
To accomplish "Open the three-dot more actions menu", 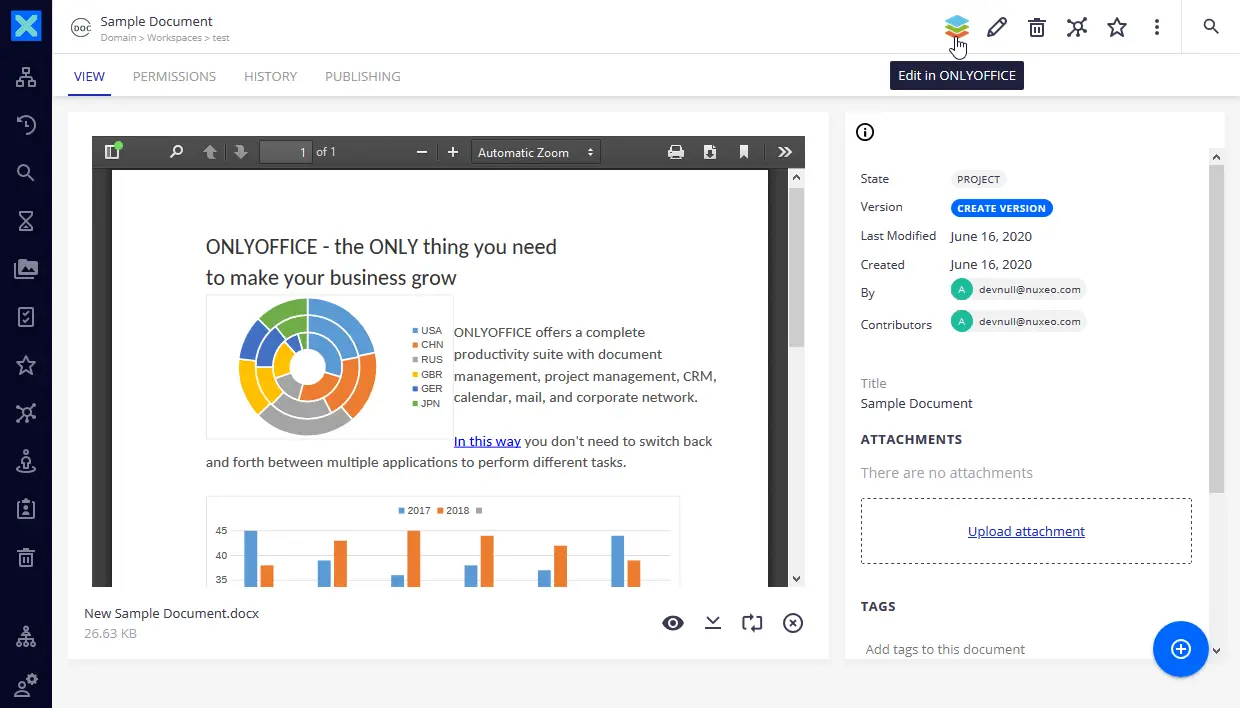I will click(x=1157, y=27).
